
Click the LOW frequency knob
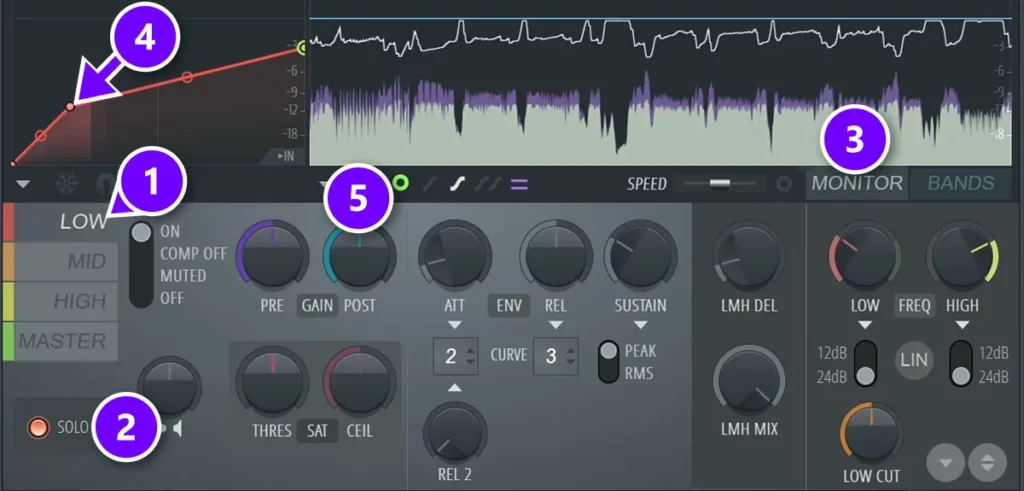pos(865,255)
